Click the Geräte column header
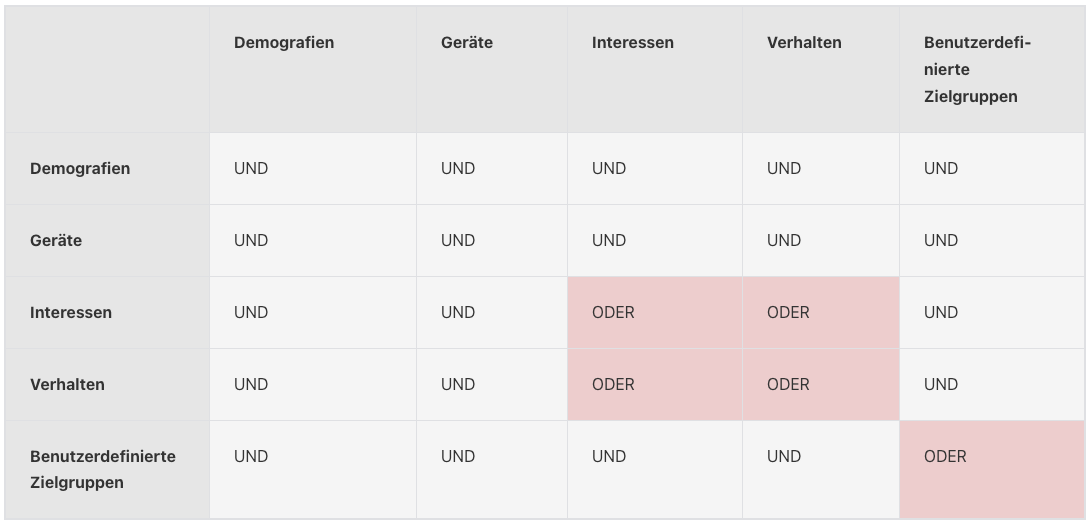The width and height of the screenshot is (1090, 525). pyautogui.click(x=466, y=42)
